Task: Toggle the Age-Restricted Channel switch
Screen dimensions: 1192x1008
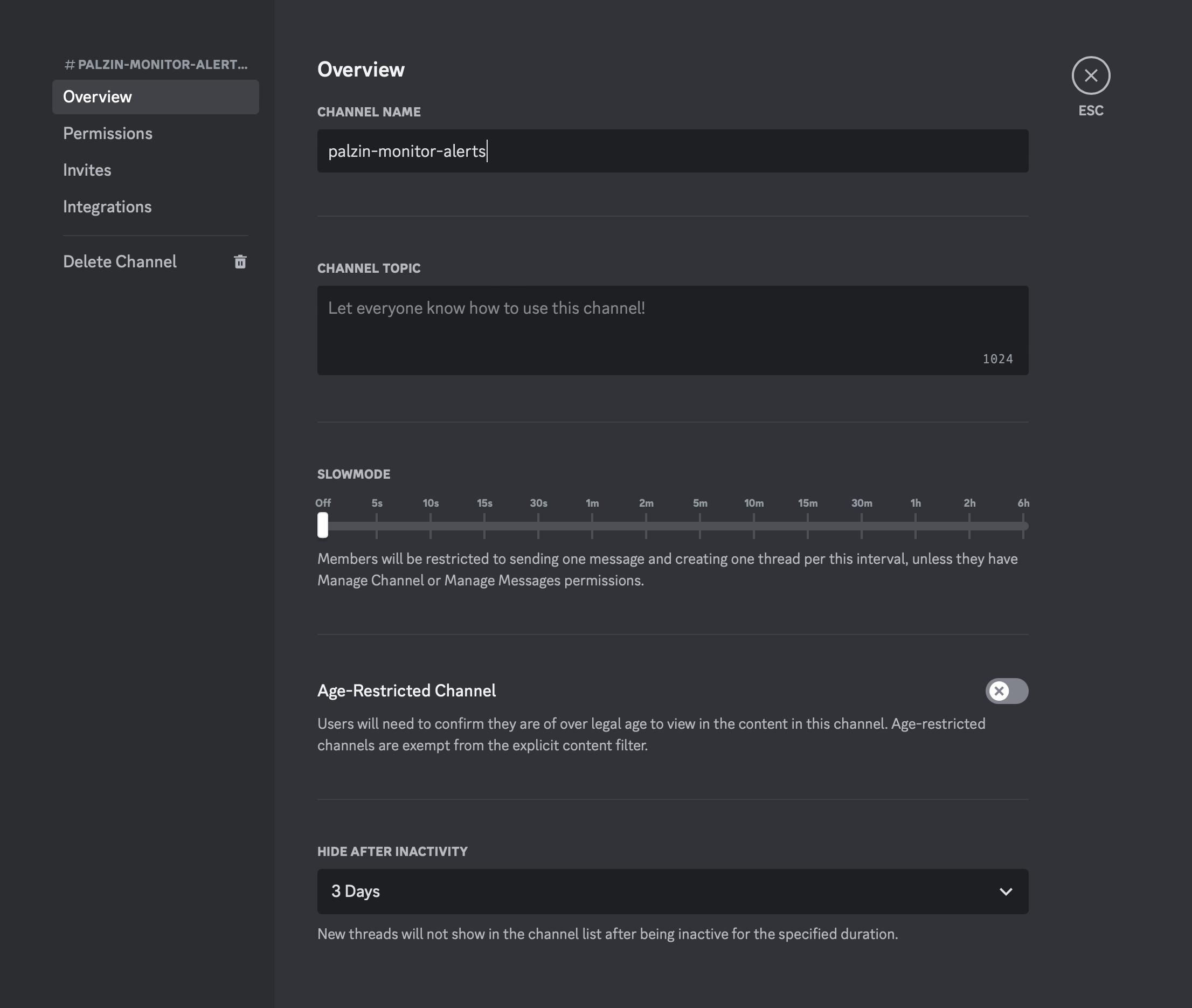Action: tap(1007, 691)
